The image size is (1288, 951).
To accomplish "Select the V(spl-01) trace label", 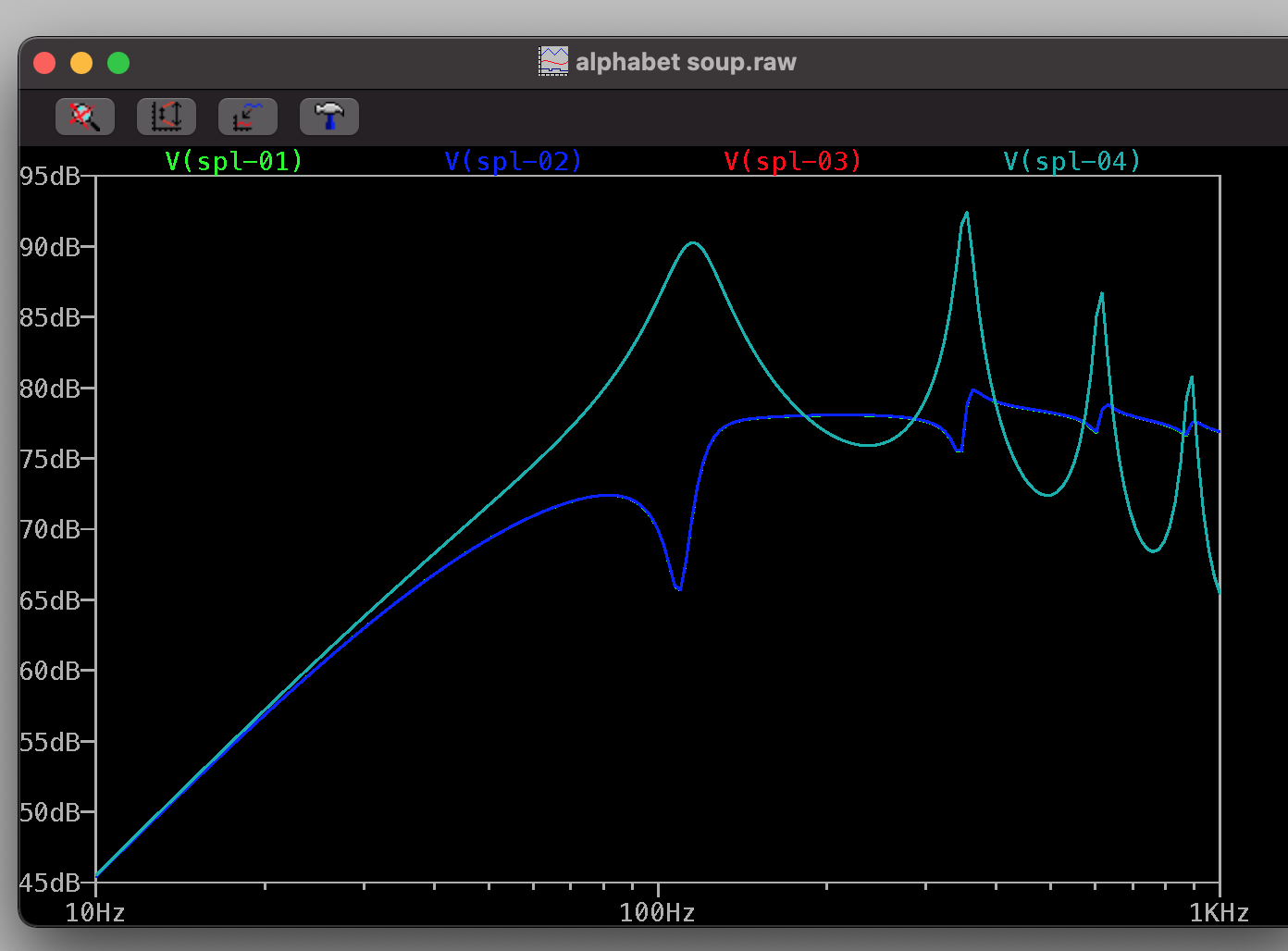I will (234, 161).
